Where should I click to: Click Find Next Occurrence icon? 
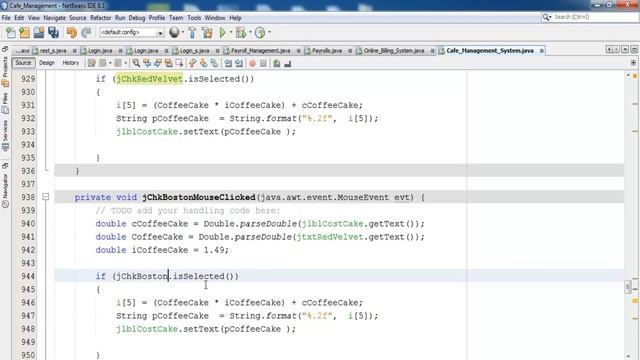(158, 63)
